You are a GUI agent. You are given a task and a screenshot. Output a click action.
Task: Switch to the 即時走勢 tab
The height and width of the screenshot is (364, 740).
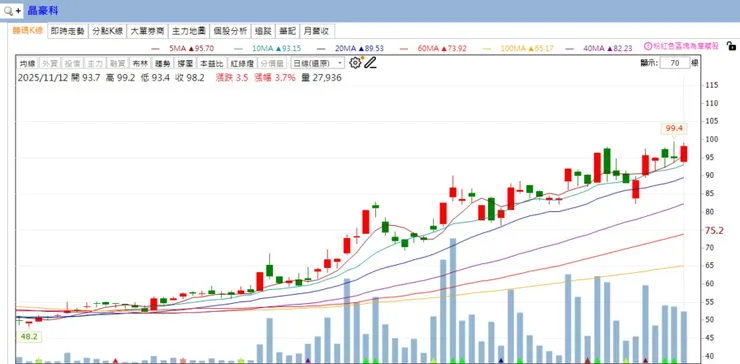(67, 32)
